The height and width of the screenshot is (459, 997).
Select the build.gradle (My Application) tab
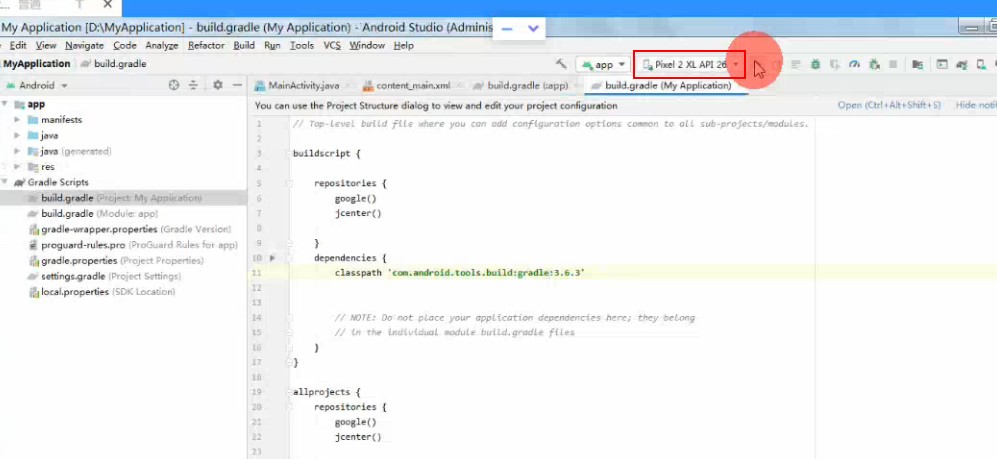668,85
